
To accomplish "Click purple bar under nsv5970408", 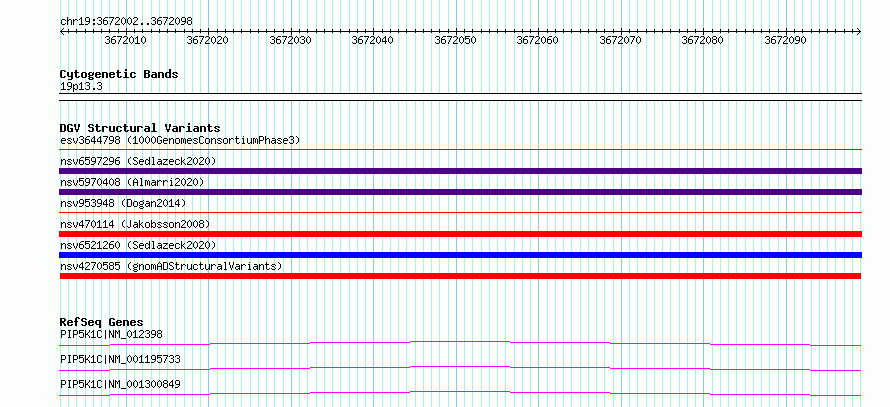I will tap(460, 192).
